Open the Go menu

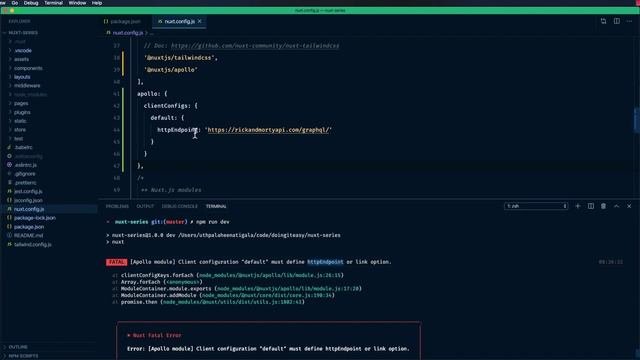15,3
